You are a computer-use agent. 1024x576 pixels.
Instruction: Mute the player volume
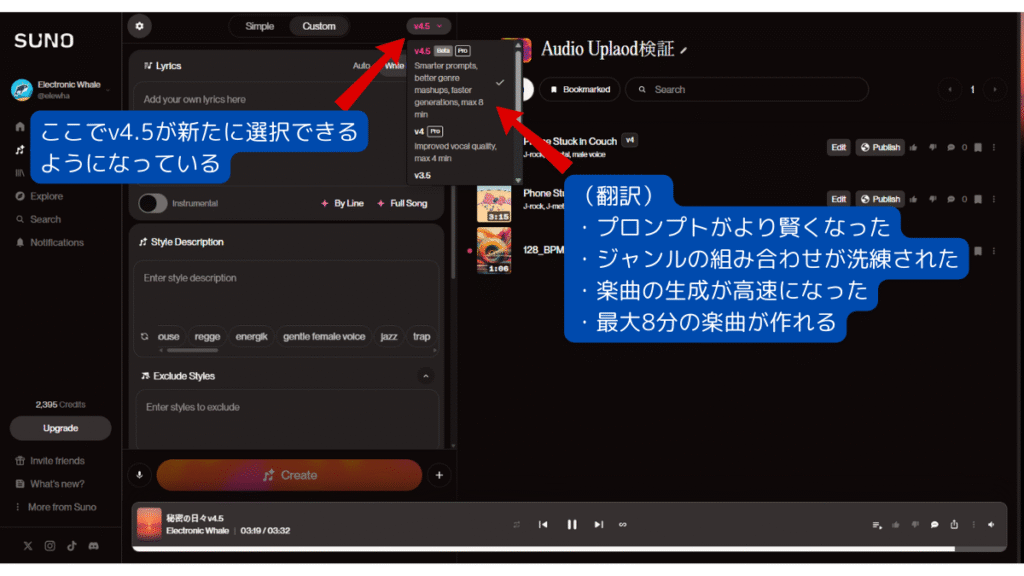pos(991,524)
